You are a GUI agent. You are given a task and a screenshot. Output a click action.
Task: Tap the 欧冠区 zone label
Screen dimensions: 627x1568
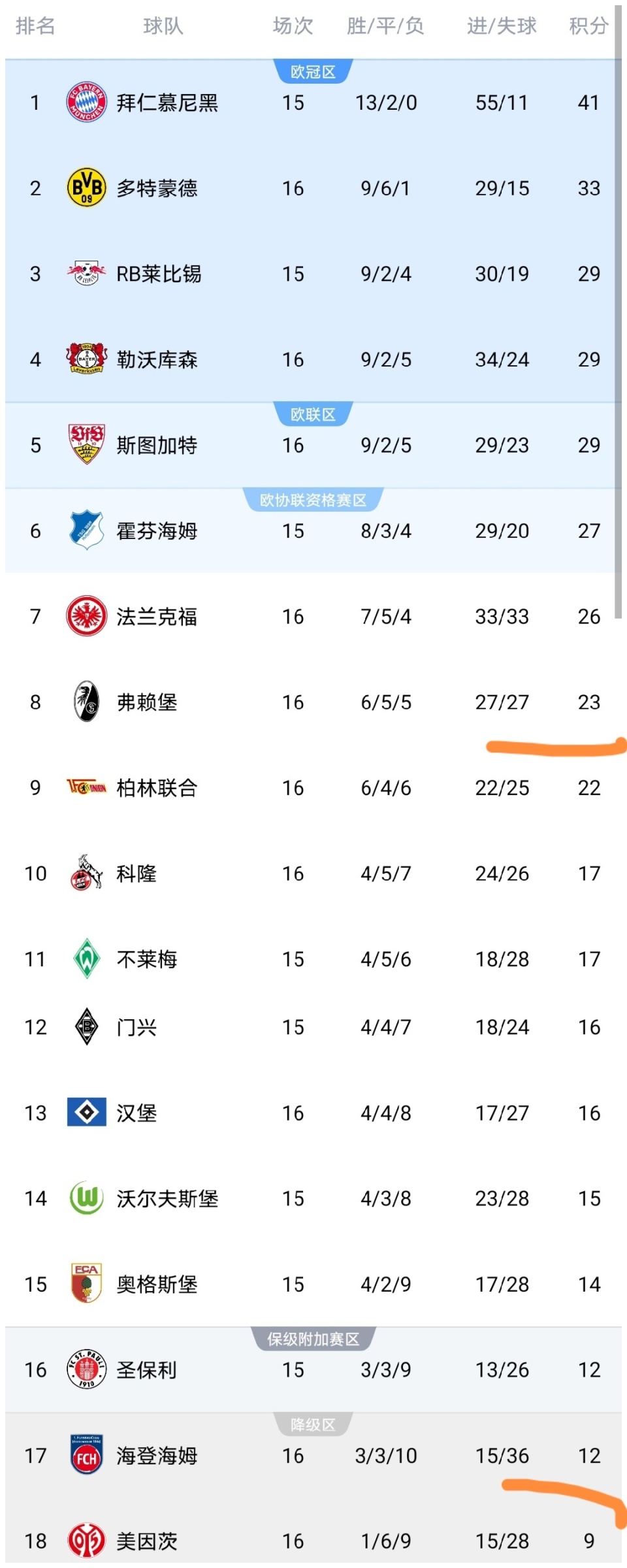(x=313, y=72)
